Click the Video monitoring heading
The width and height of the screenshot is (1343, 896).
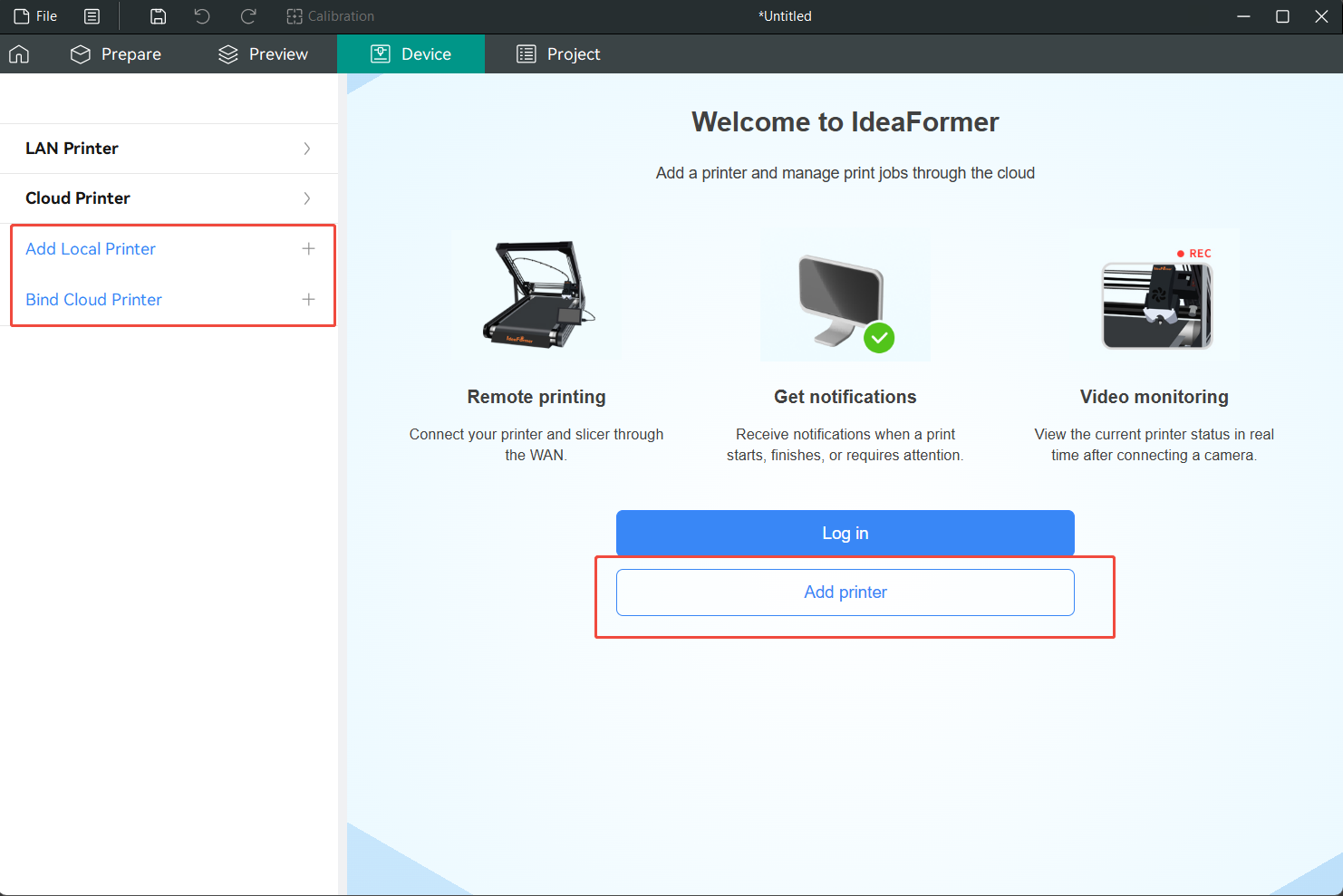pos(1155,397)
